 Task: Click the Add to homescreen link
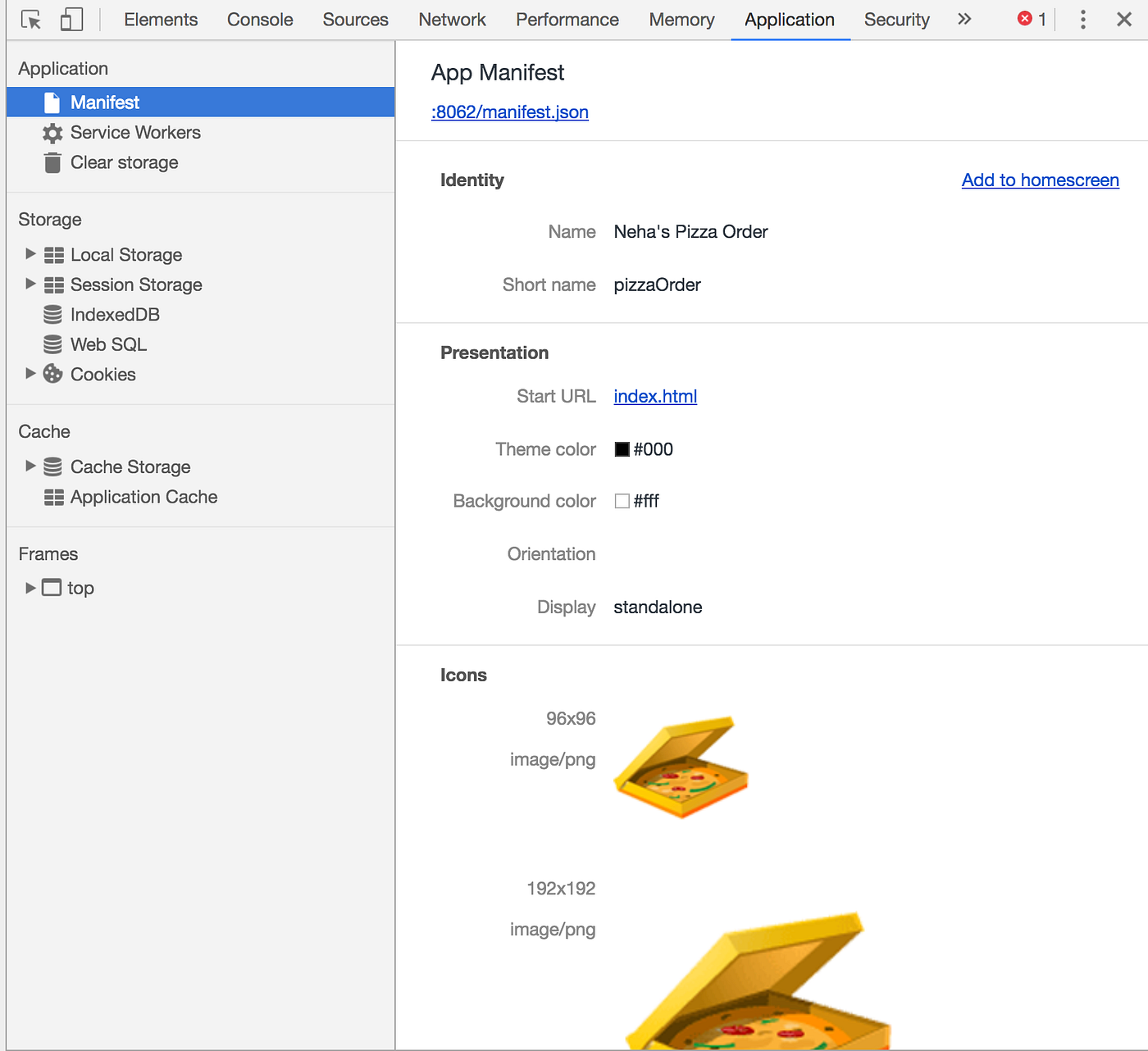[x=1041, y=180]
